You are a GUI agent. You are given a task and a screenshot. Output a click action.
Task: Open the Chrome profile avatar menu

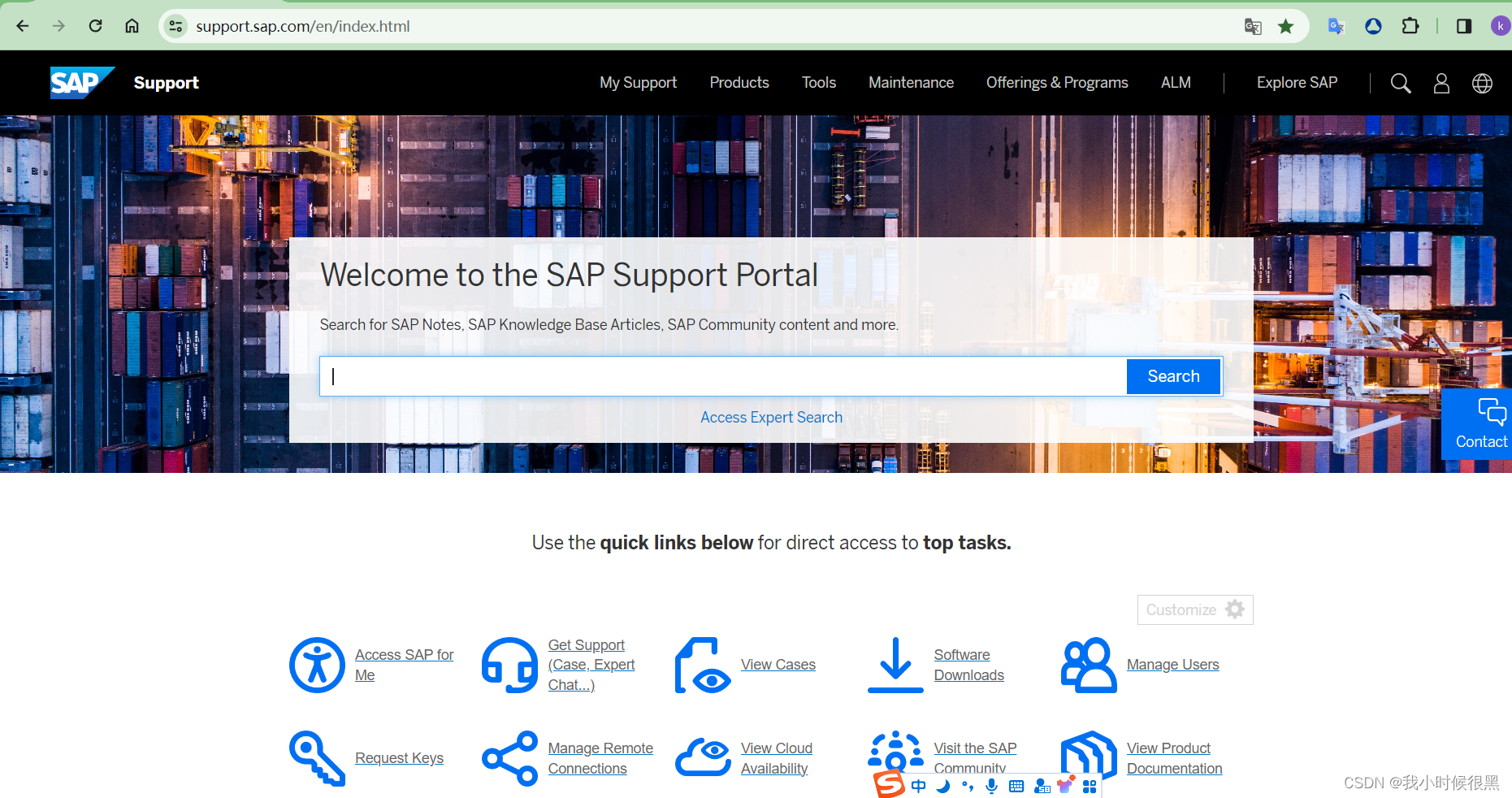point(1501,25)
